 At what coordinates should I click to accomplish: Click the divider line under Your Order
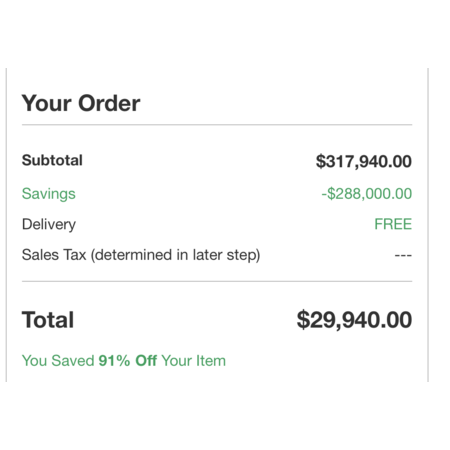(217, 125)
